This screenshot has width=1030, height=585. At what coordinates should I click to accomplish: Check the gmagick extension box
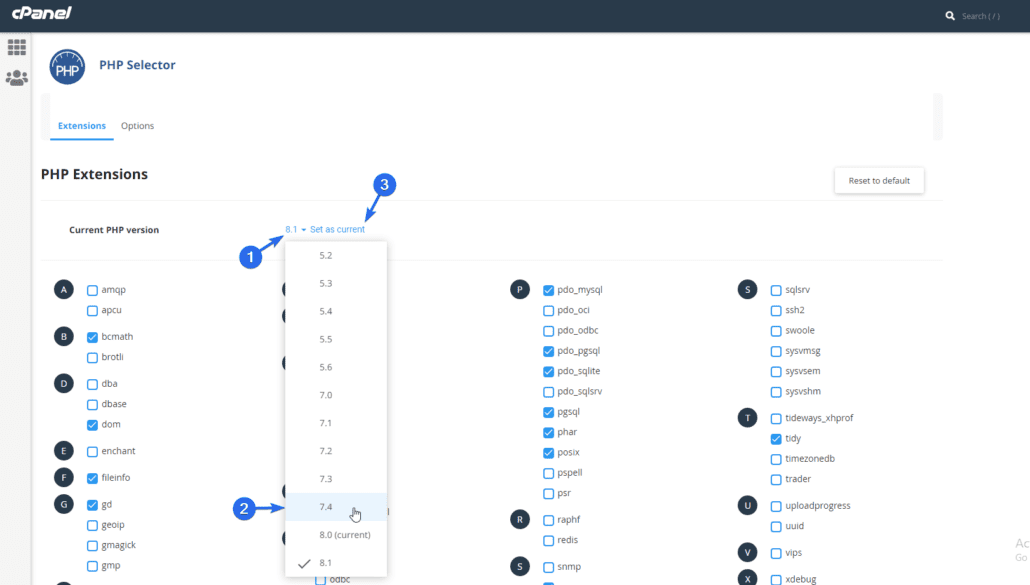(93, 546)
